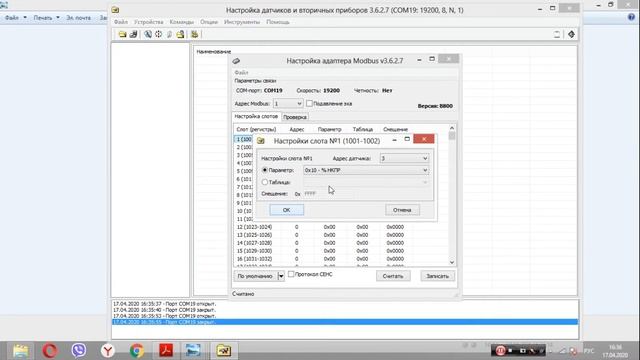This screenshot has width=640, height=360.
Task: Click the last yellow device toolbar icon
Action: click(x=195, y=34)
